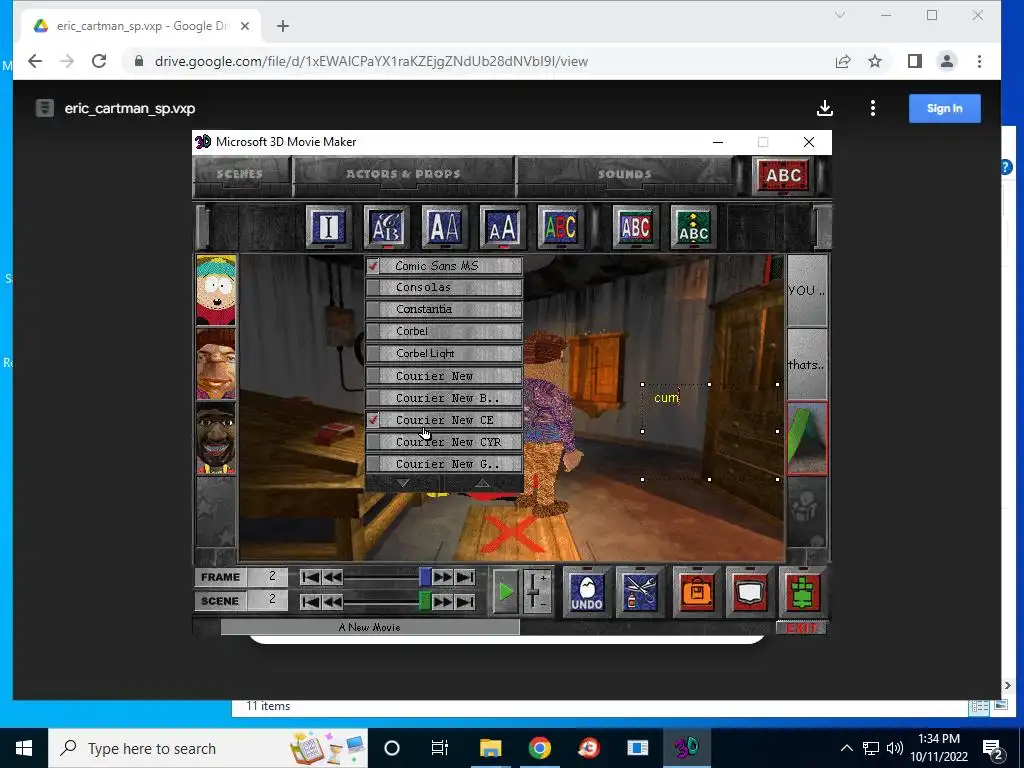Click the yellow 'cum' text in the text box

coord(667,398)
